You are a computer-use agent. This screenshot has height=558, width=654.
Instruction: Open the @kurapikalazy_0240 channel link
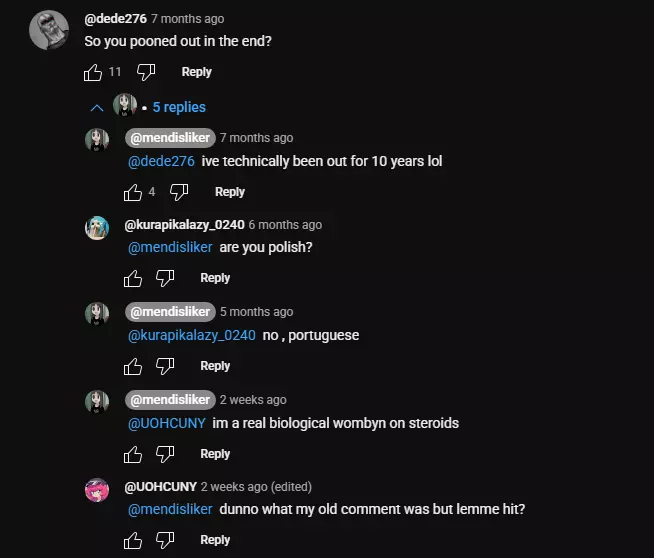pyautogui.click(x=184, y=225)
